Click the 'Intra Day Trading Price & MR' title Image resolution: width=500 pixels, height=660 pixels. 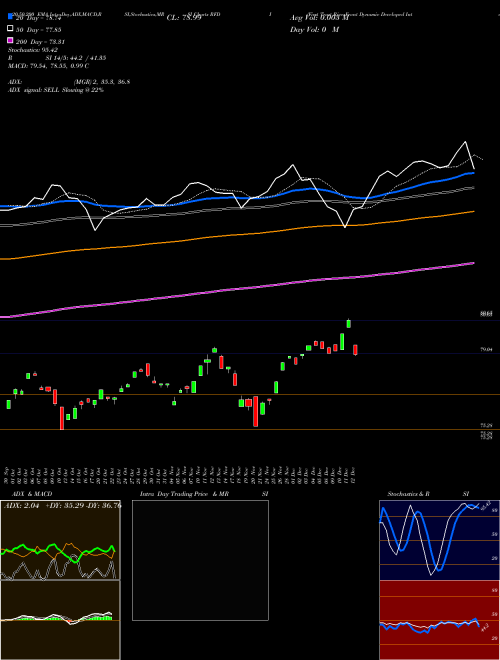[184, 494]
